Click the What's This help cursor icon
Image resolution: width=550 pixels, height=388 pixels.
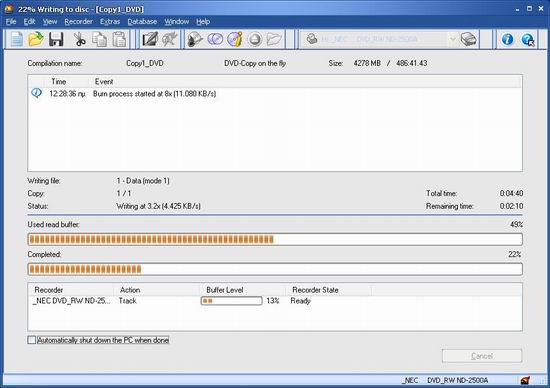tap(528, 39)
